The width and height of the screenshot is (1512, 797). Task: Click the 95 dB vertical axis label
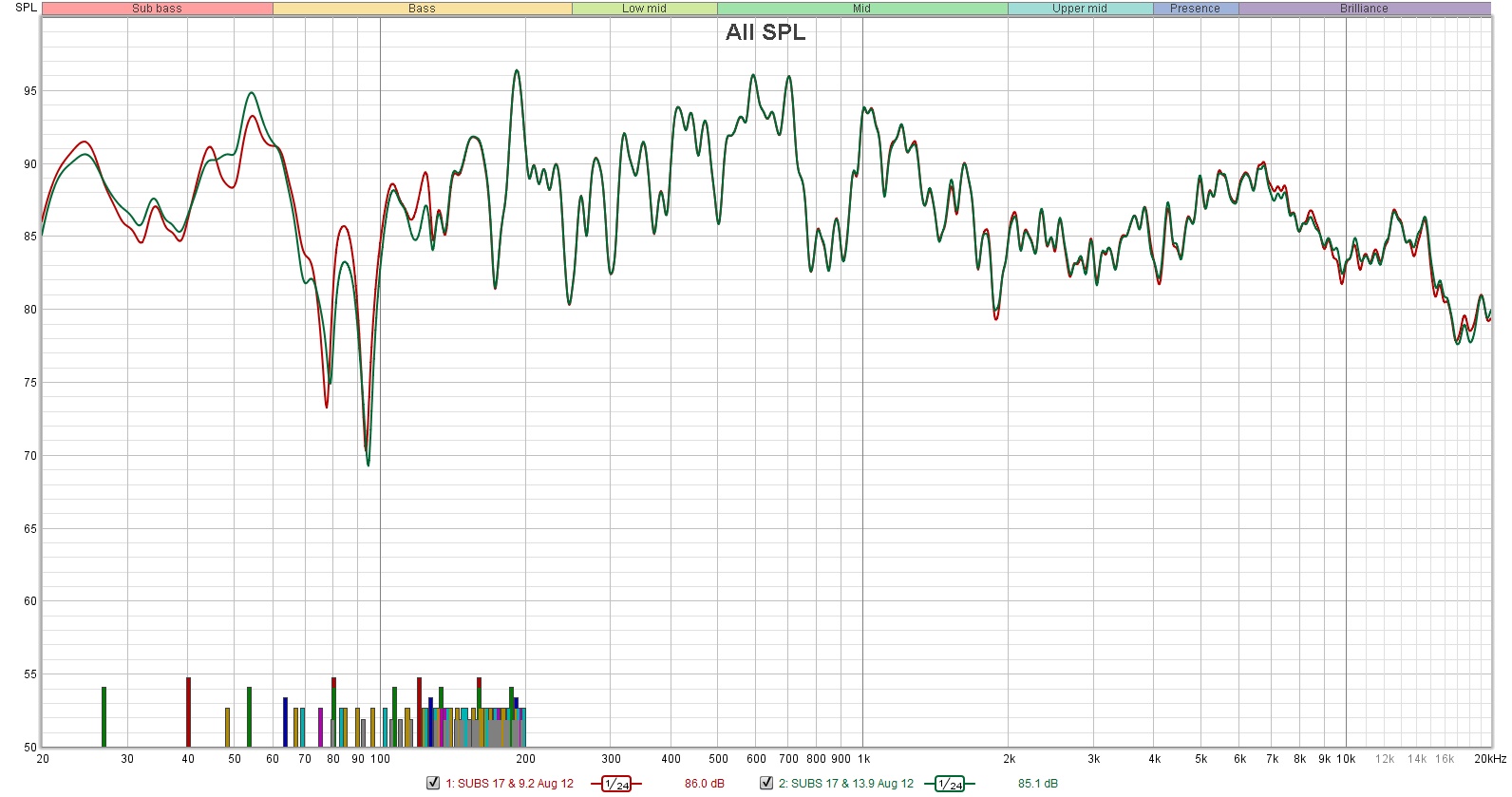30,91
